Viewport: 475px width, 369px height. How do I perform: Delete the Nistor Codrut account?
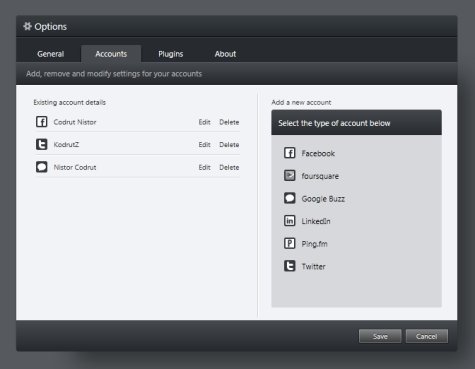pos(229,167)
